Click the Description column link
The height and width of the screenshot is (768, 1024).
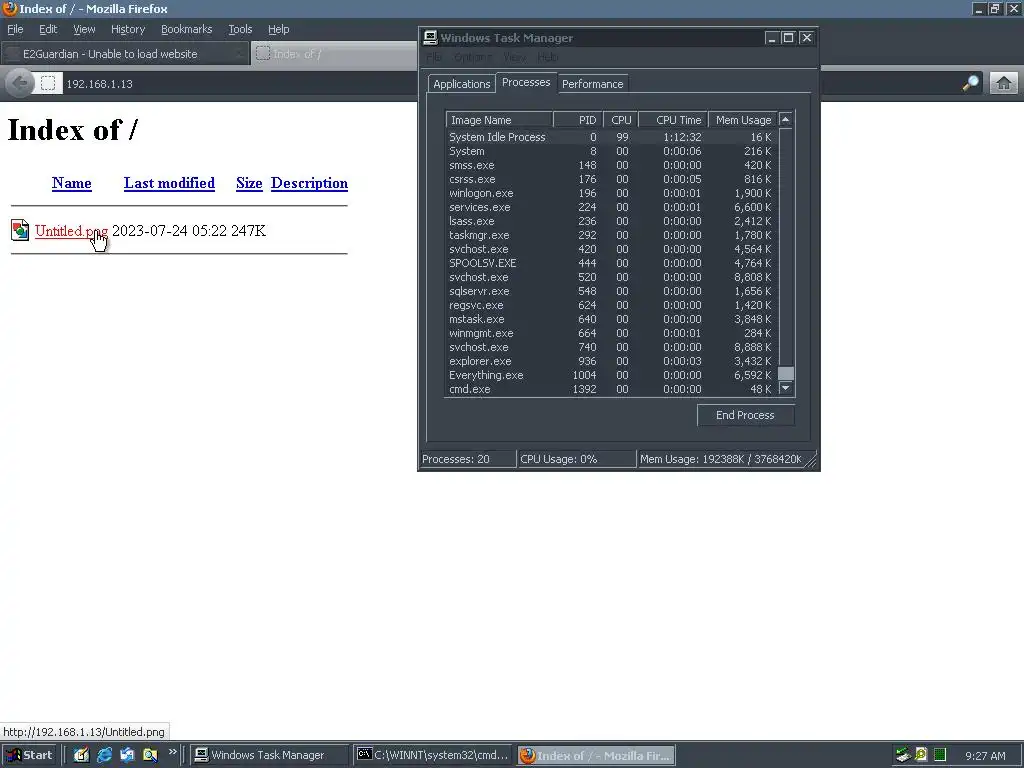(309, 183)
